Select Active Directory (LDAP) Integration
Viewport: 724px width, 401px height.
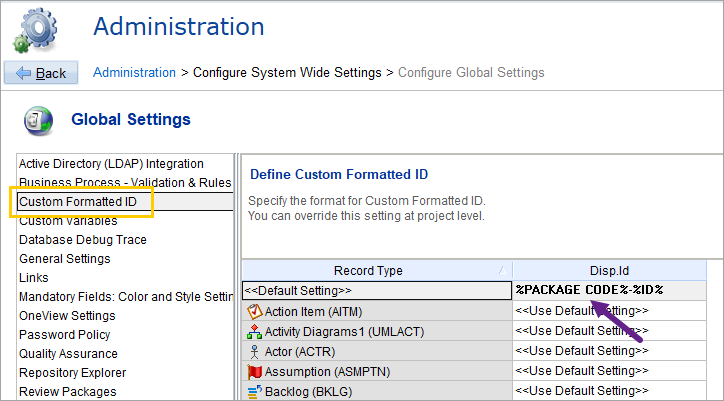point(111,164)
